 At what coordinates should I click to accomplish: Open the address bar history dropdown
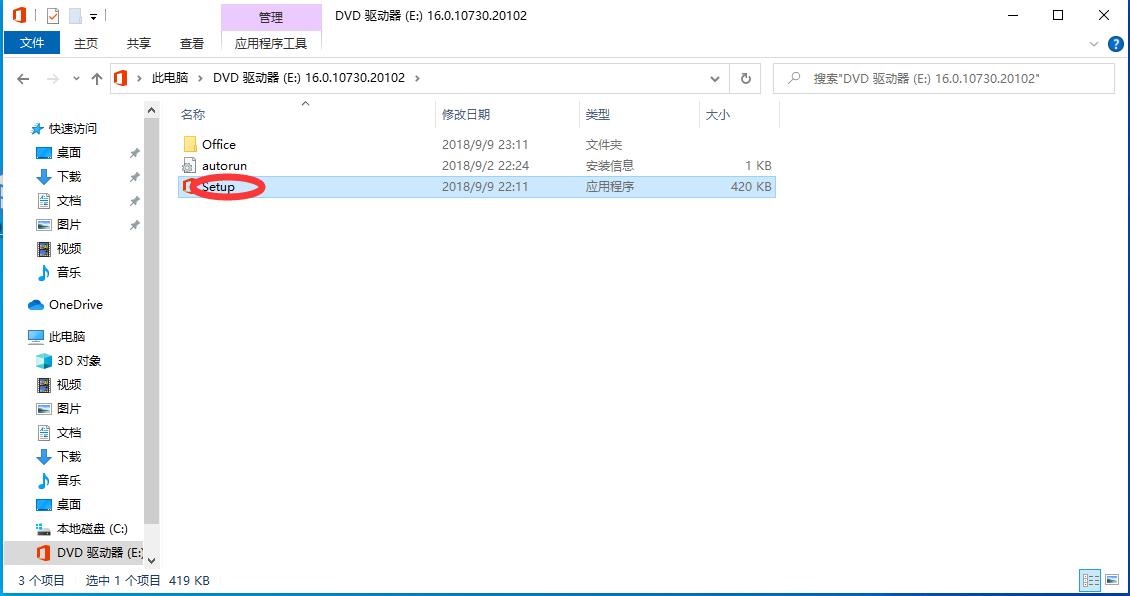pyautogui.click(x=714, y=78)
